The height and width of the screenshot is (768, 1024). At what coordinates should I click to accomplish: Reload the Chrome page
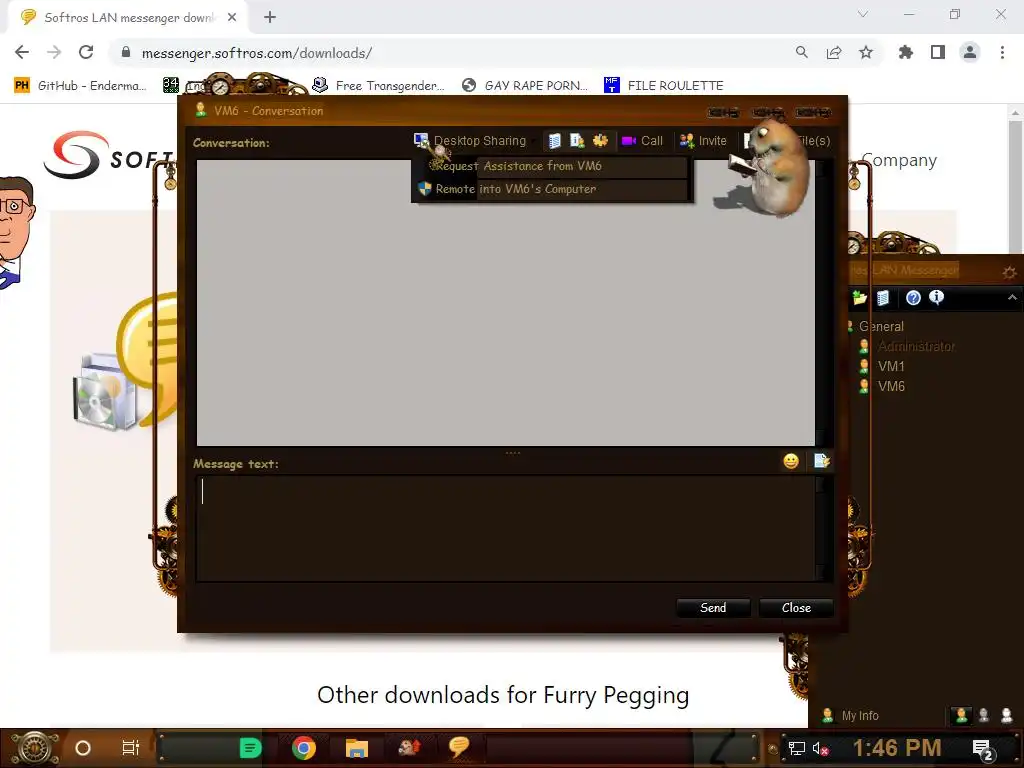[x=86, y=53]
